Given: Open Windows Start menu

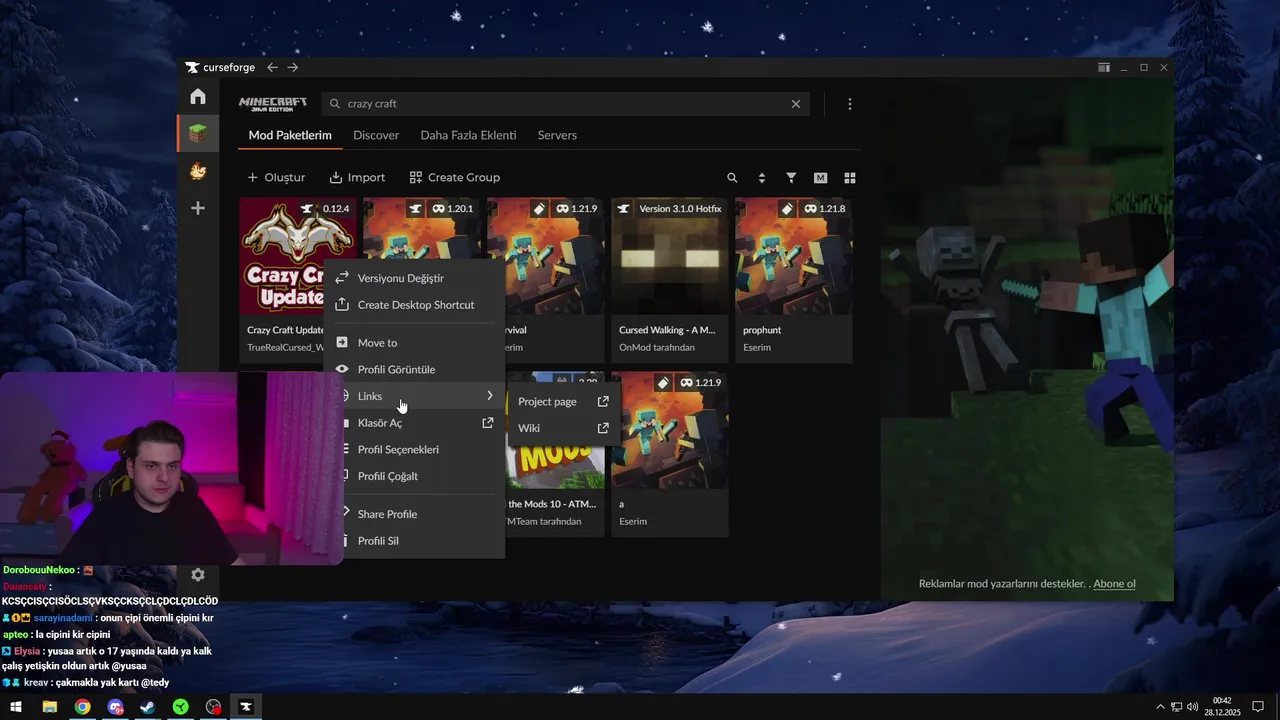Looking at the screenshot, I should coord(16,707).
